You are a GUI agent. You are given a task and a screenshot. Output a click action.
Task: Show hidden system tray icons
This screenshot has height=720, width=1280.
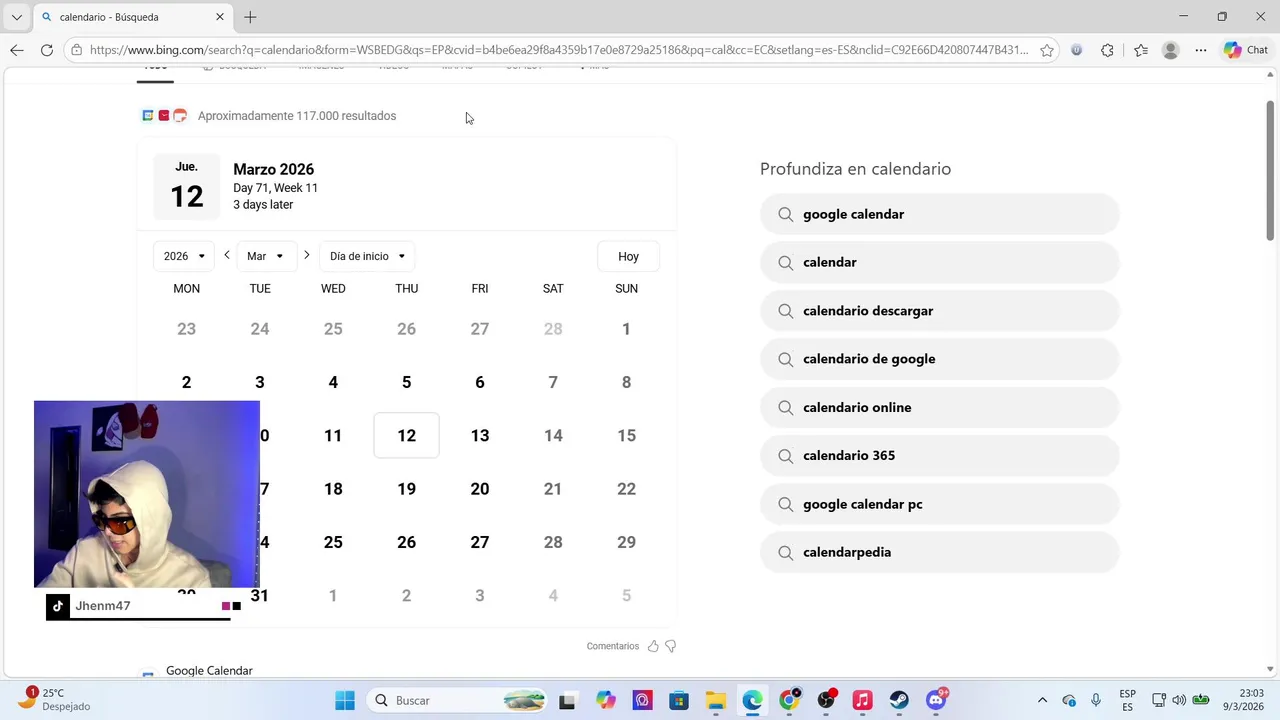[x=1042, y=700]
